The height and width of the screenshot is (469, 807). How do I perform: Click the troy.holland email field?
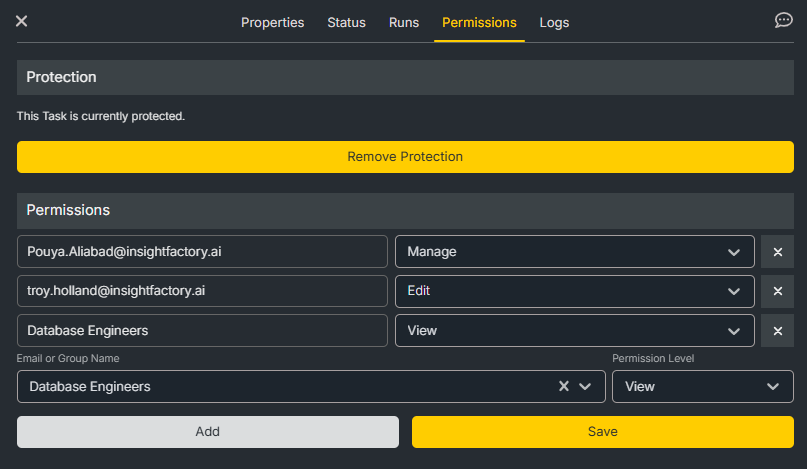202,291
